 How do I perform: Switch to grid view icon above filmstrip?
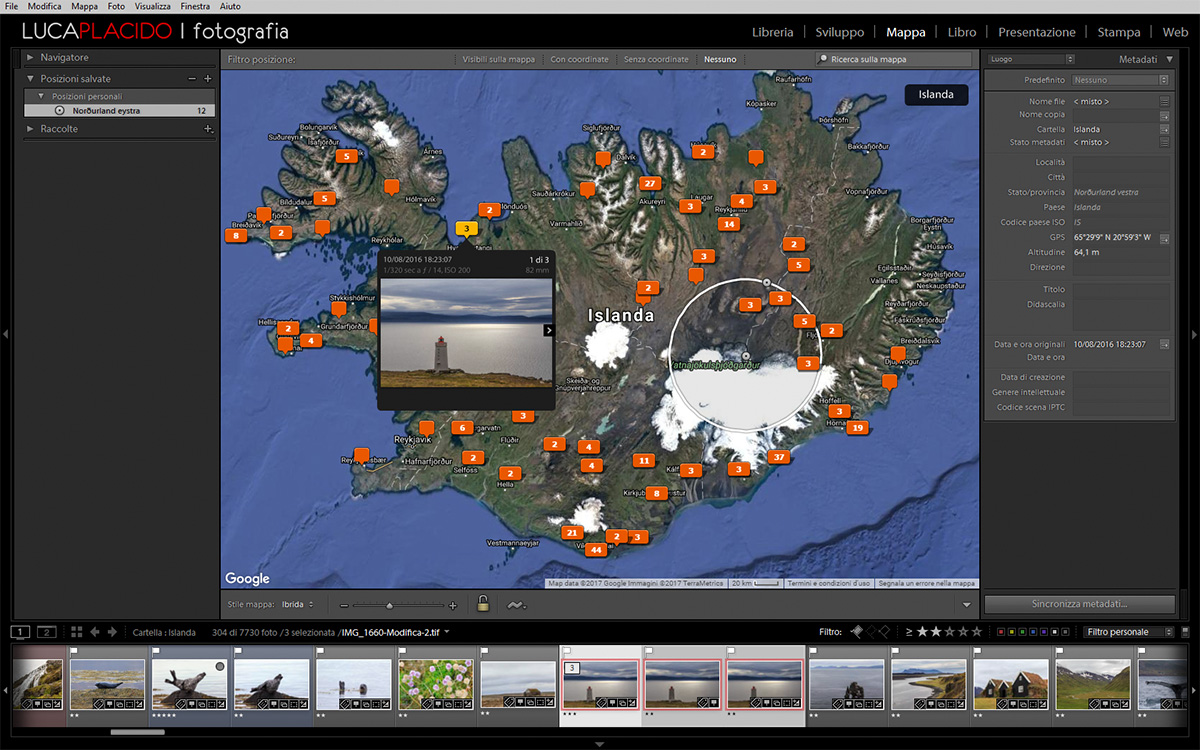point(77,632)
